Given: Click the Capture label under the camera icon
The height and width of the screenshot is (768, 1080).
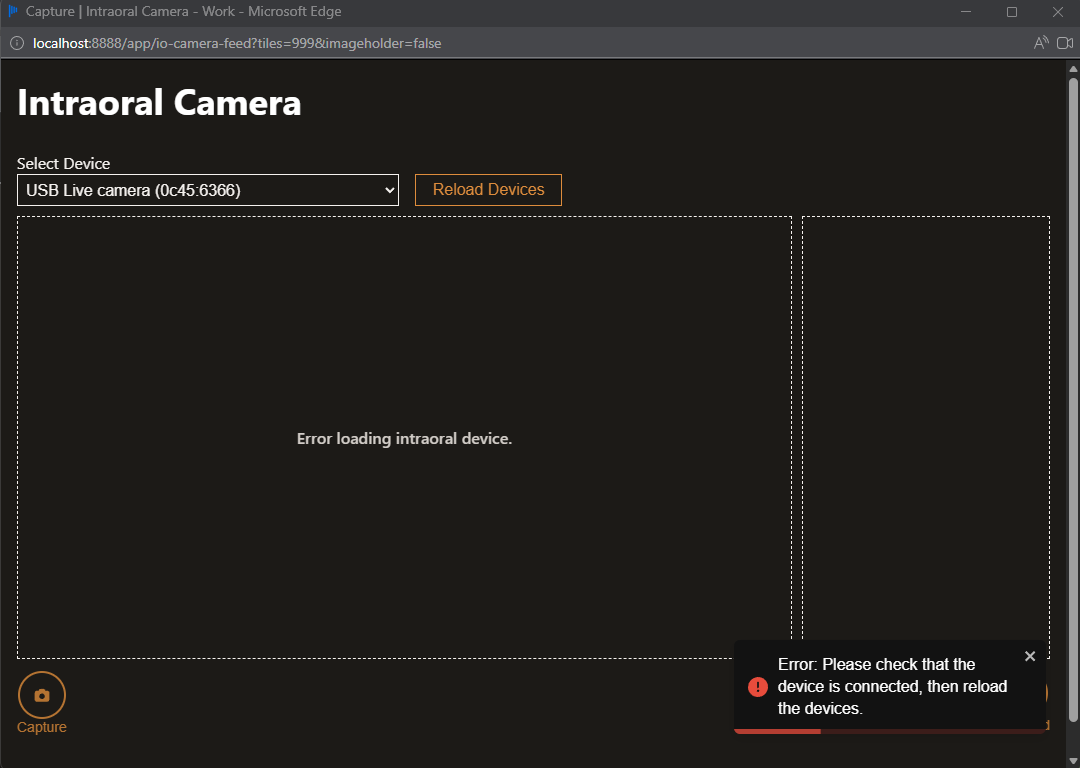Looking at the screenshot, I should pos(42,727).
